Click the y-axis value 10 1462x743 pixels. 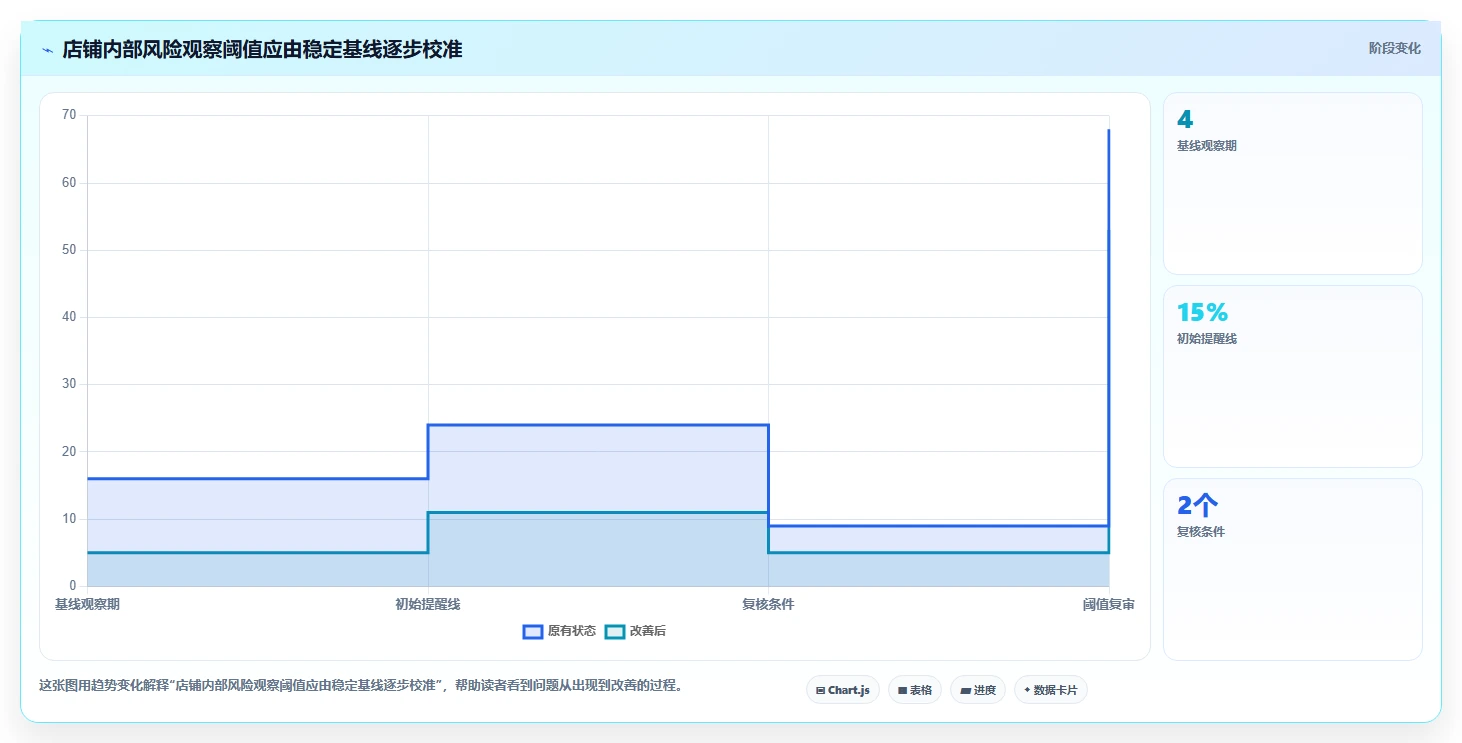click(69, 518)
